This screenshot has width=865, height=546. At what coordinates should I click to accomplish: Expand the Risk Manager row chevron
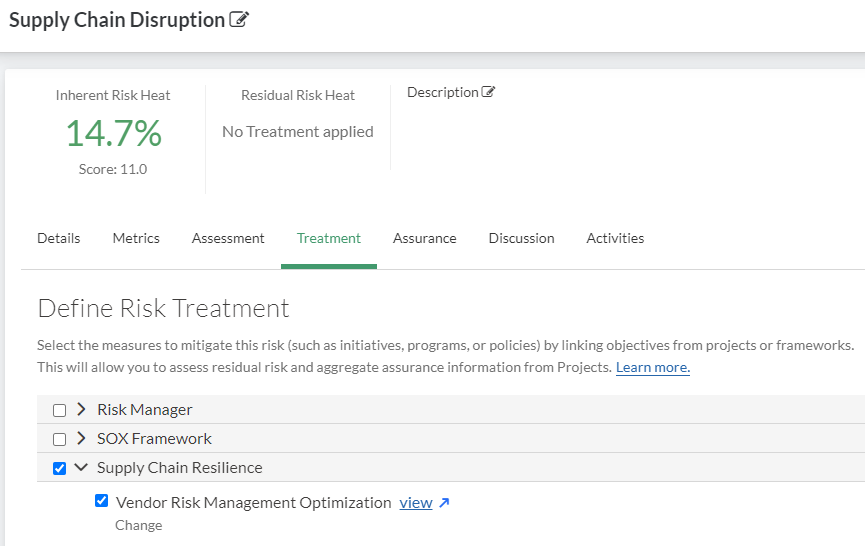81,409
